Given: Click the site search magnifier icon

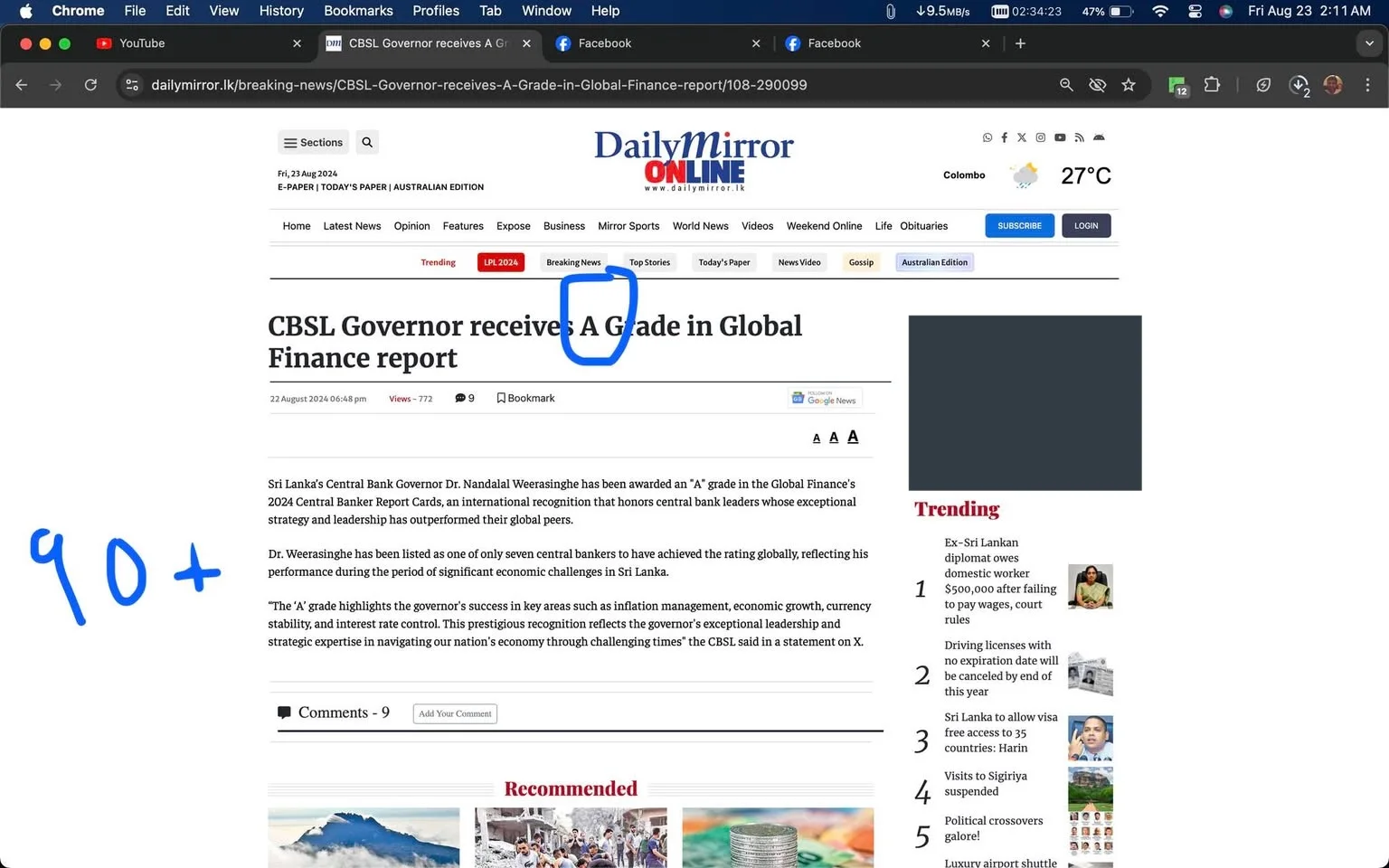Looking at the screenshot, I should tap(366, 142).
